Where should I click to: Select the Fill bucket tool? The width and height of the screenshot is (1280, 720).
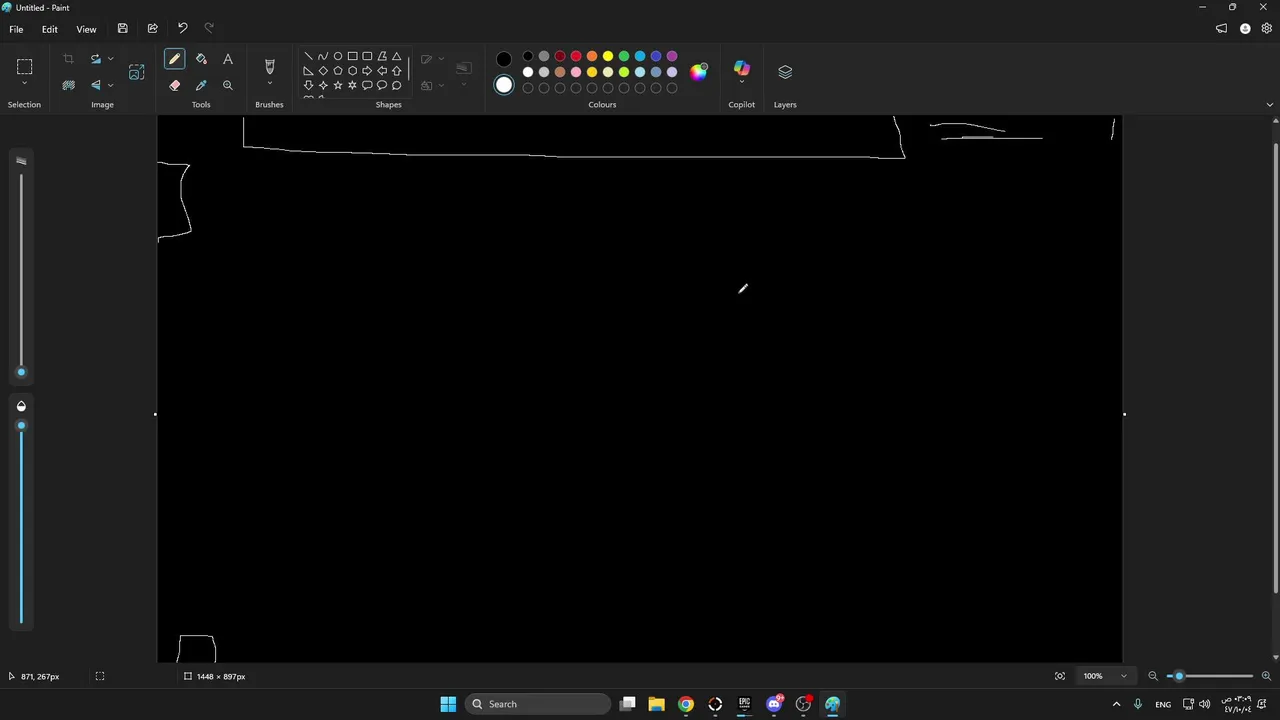coord(201,59)
